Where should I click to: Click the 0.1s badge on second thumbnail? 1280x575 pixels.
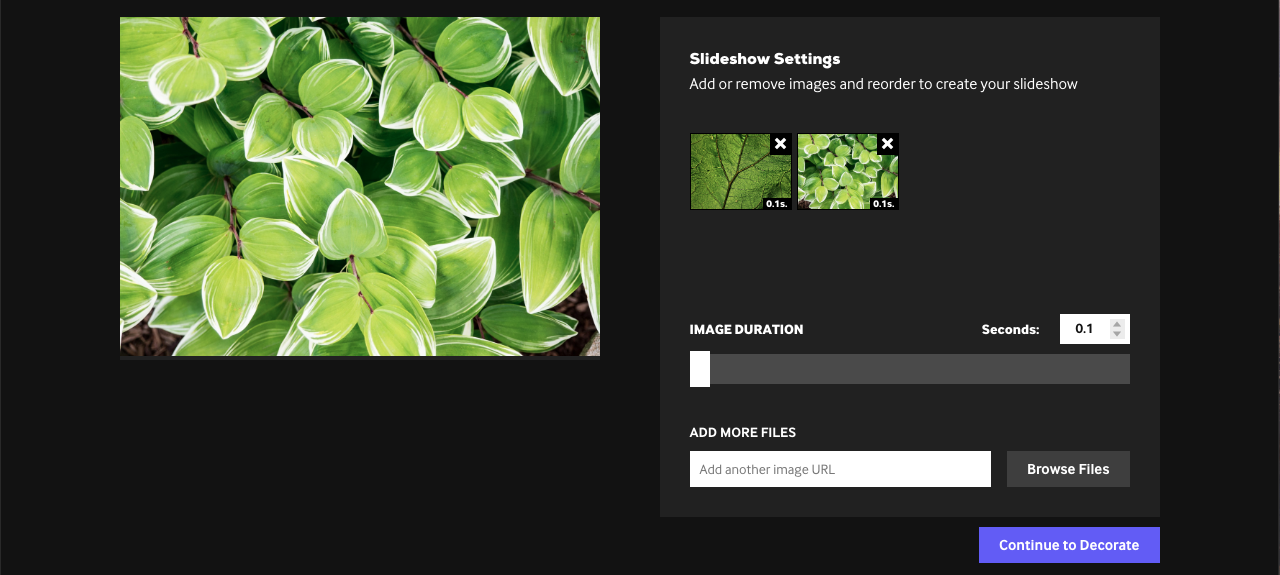[883, 204]
